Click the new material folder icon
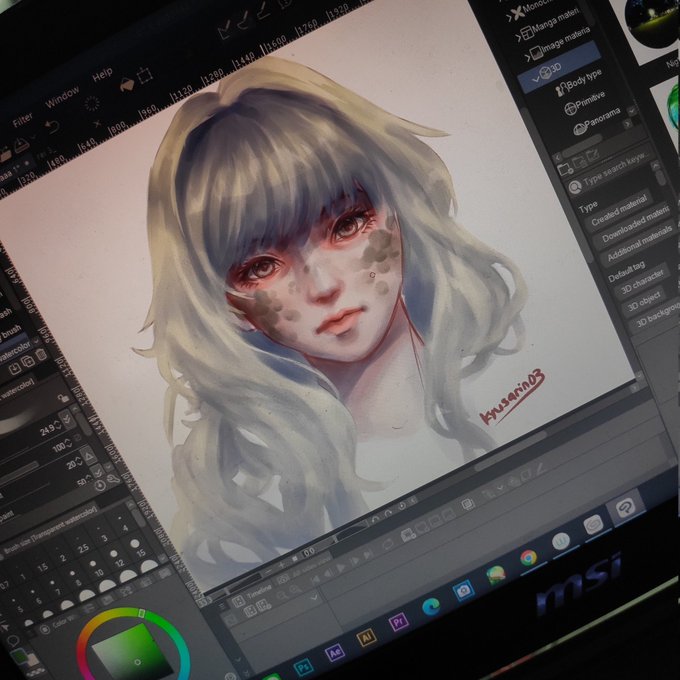The image size is (680, 680). click(x=565, y=169)
